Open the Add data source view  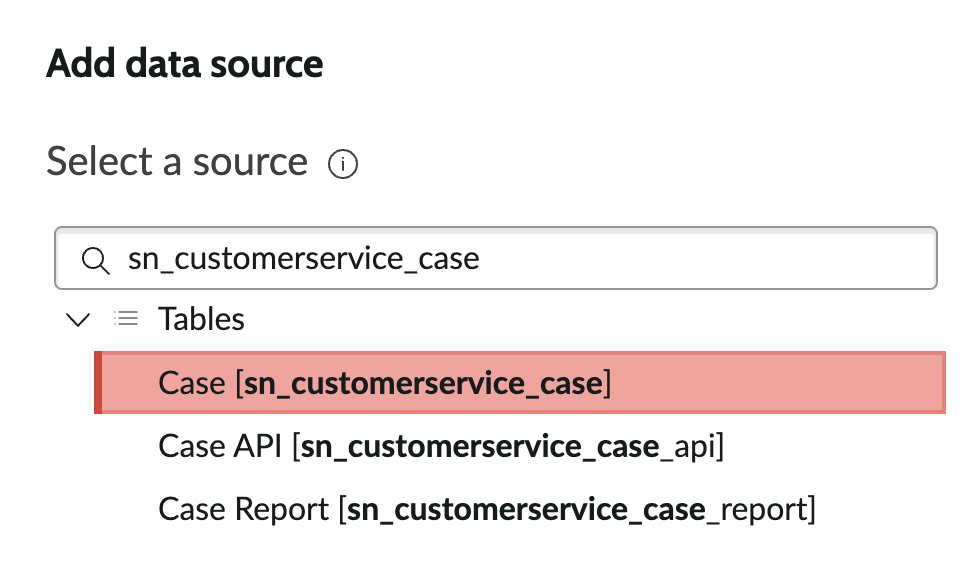pyautogui.click(x=184, y=63)
